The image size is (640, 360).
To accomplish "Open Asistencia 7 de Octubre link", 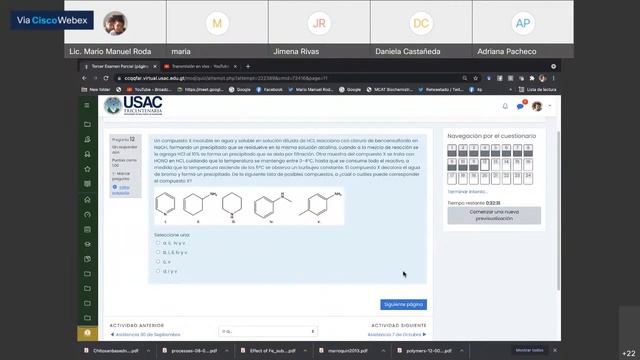I will point(397,334).
